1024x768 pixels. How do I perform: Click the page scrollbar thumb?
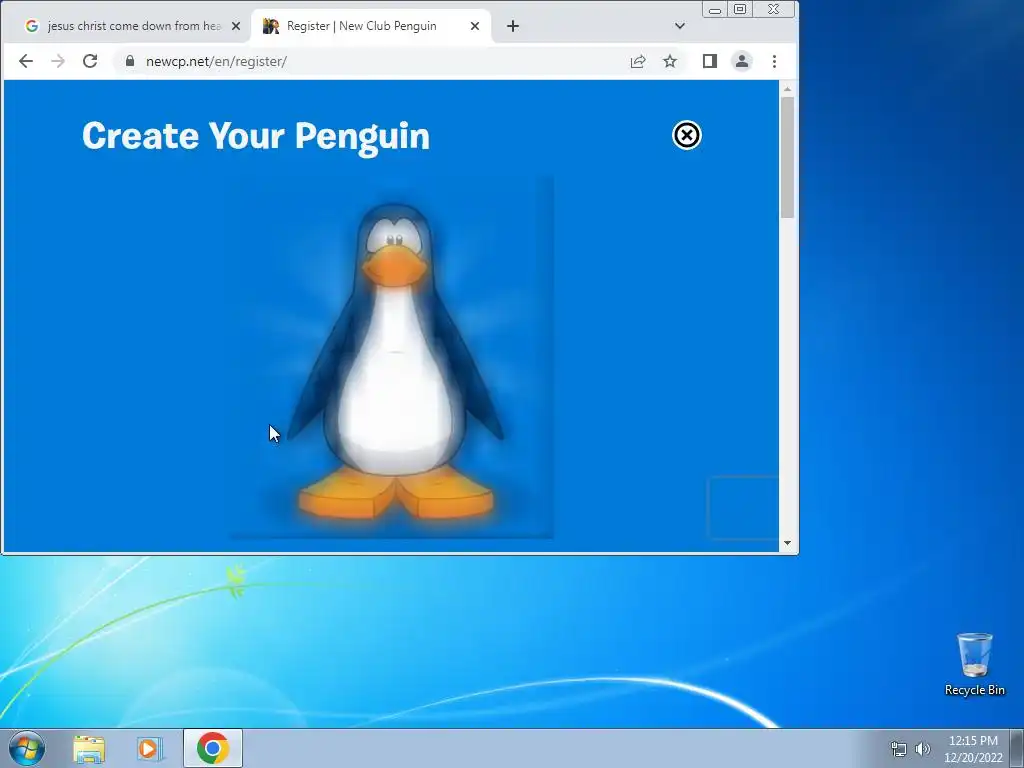(787, 157)
